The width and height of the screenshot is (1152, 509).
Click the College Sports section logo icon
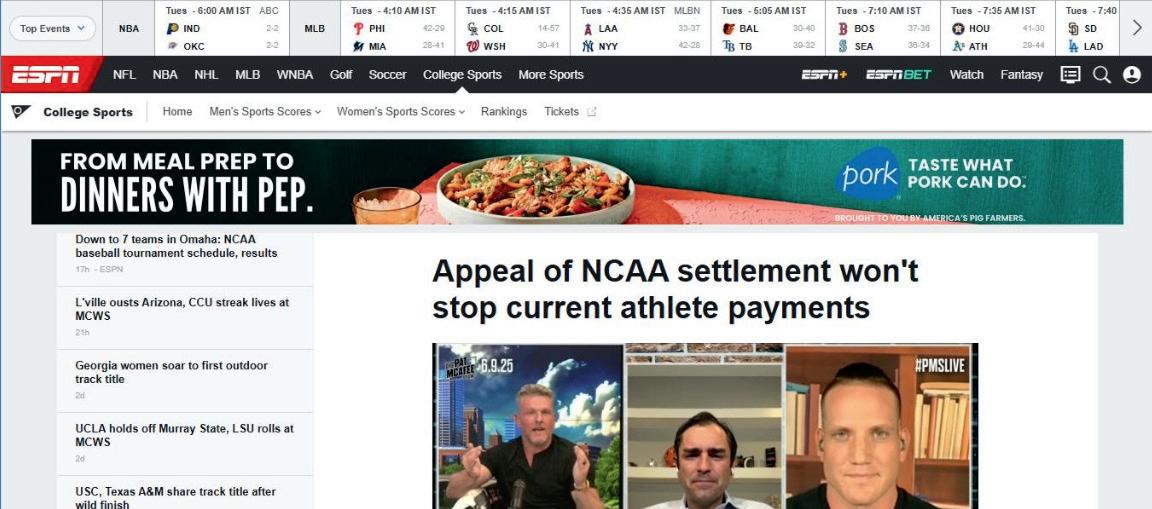pyautogui.click(x=21, y=112)
